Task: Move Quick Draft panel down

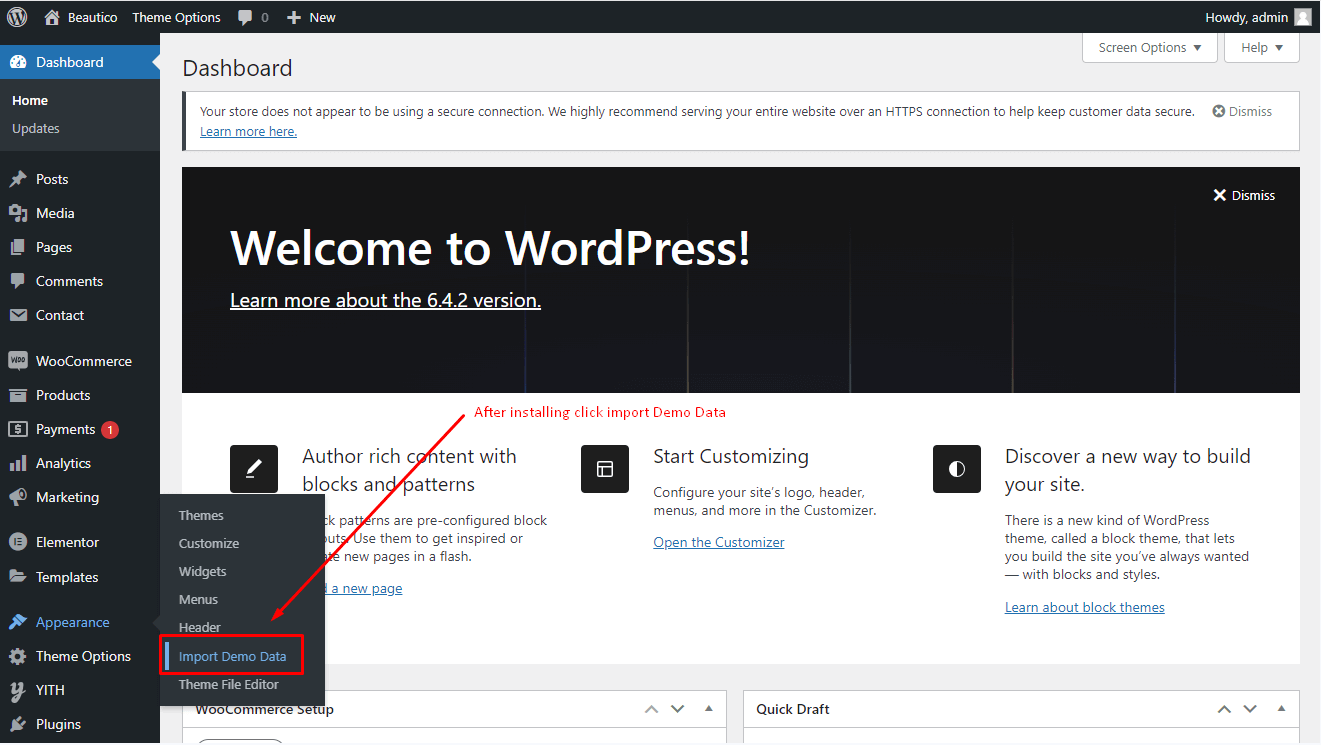Action: (1250, 709)
